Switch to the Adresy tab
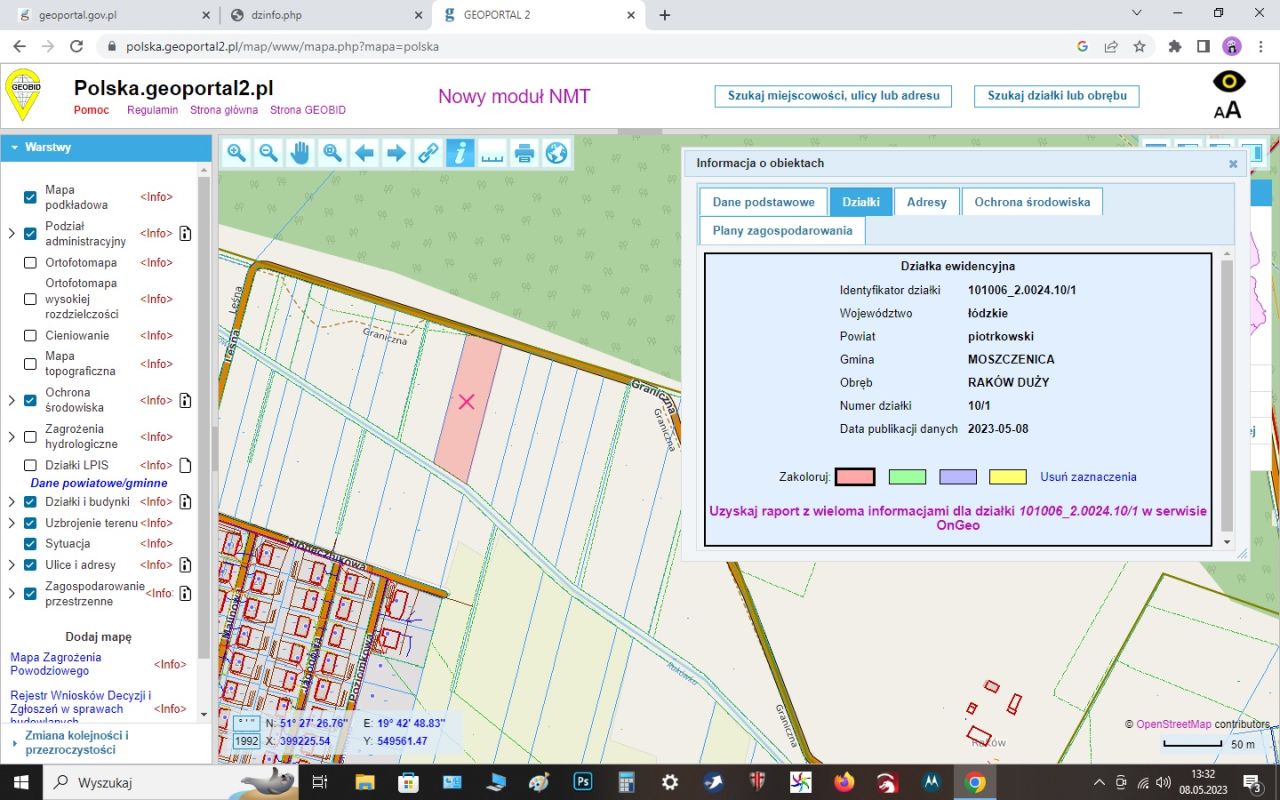The width and height of the screenshot is (1280, 800). (926, 202)
